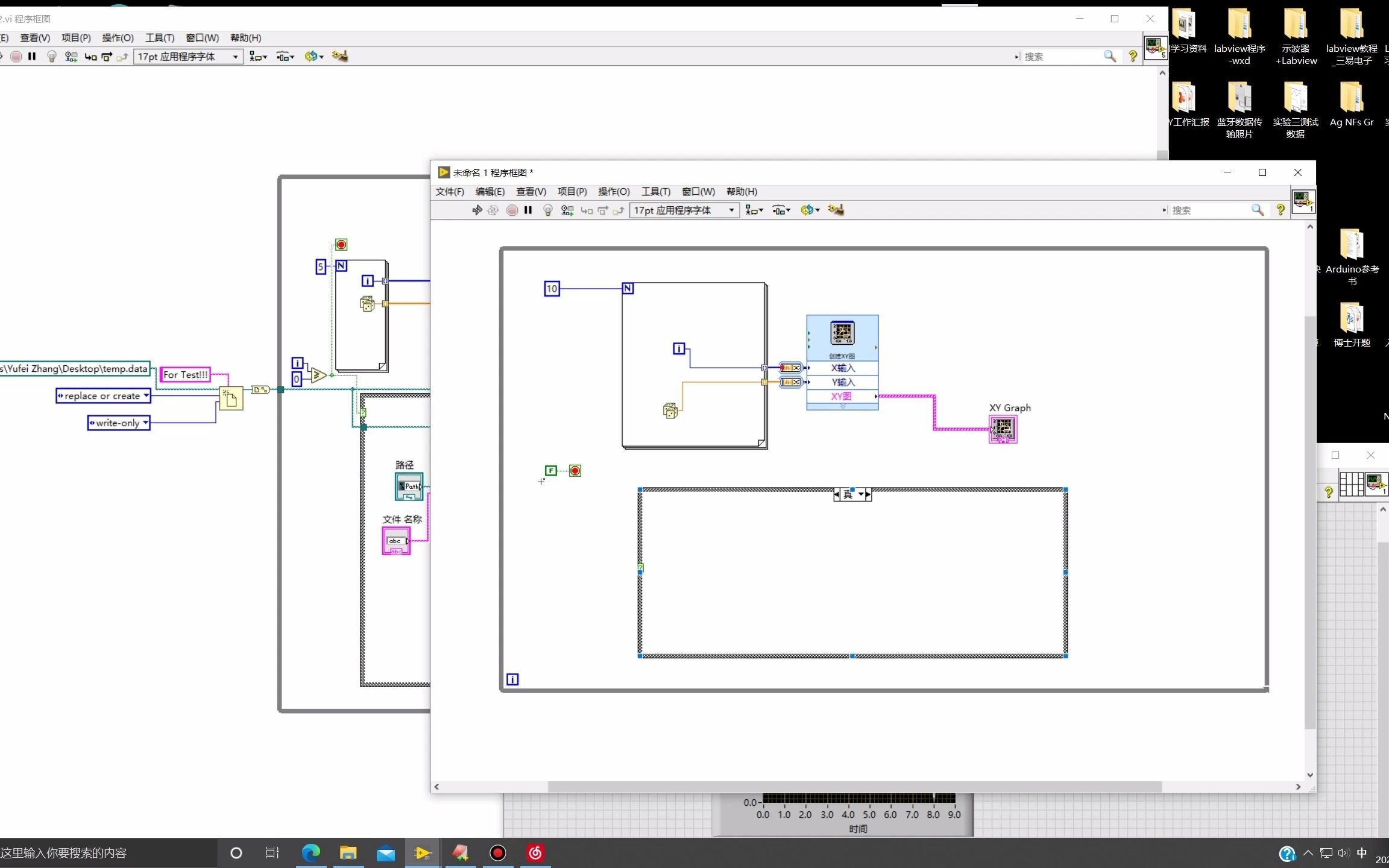Click case selector next-case arrow
Image resolution: width=1389 pixels, height=868 pixels.
(x=868, y=494)
